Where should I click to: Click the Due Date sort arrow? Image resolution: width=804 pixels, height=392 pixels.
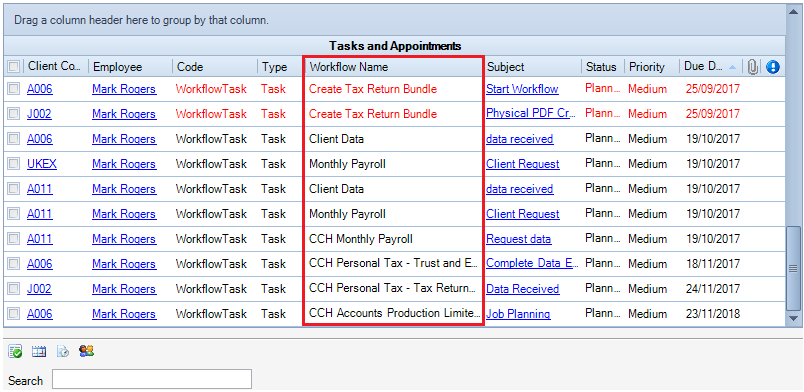pyautogui.click(x=732, y=67)
